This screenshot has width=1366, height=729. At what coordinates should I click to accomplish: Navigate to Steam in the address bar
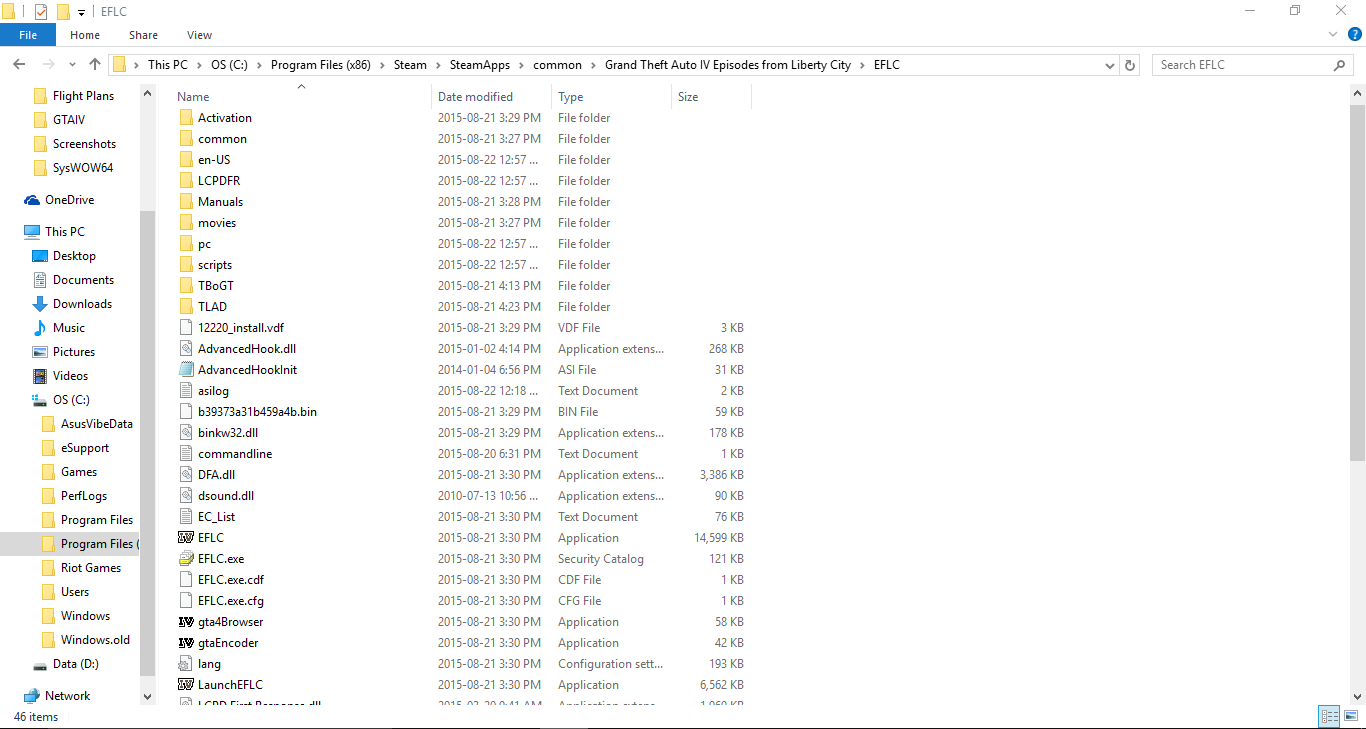(410, 65)
